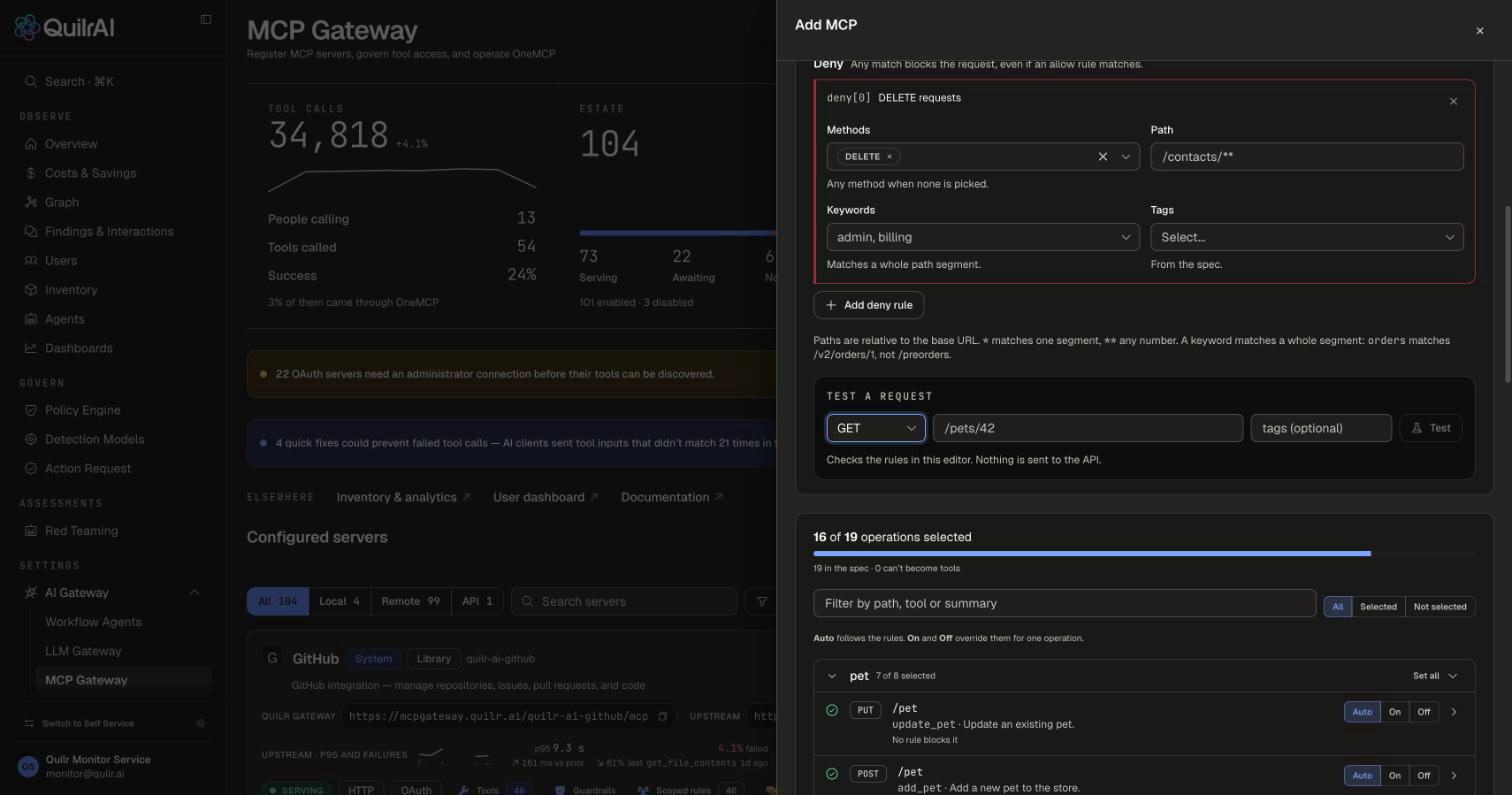Close the Add MCP panel

1480,31
